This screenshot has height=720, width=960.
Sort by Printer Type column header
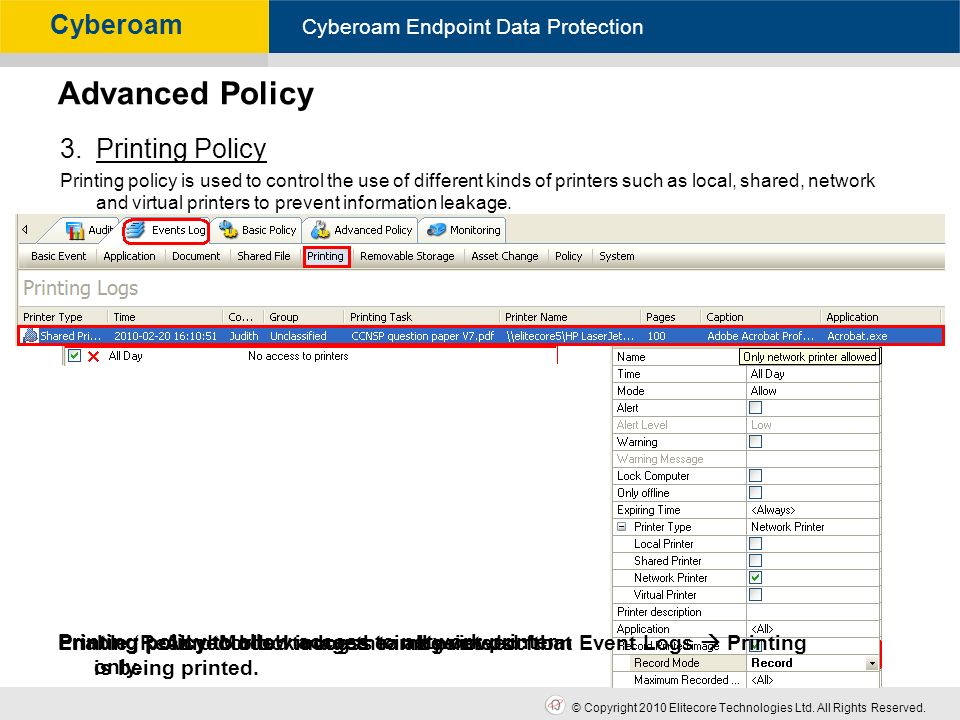[63, 317]
